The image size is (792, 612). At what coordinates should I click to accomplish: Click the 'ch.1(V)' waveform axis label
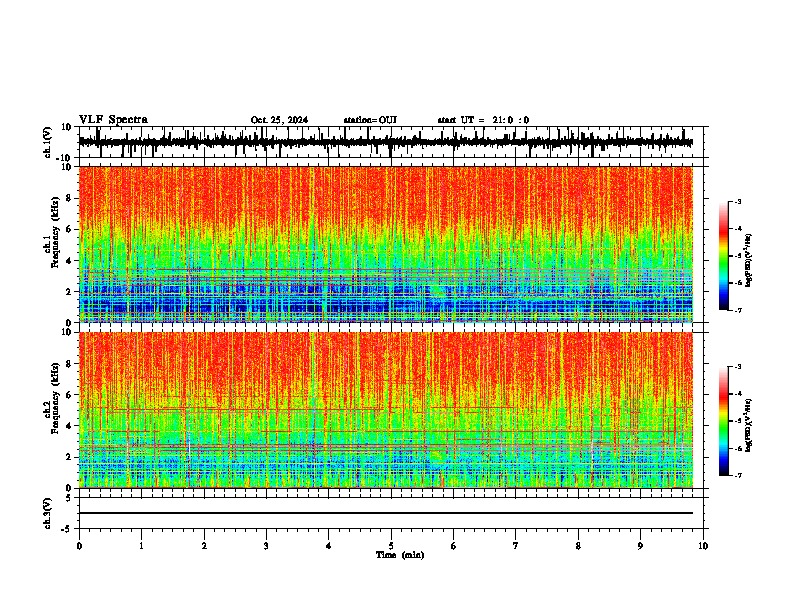tap(47, 142)
